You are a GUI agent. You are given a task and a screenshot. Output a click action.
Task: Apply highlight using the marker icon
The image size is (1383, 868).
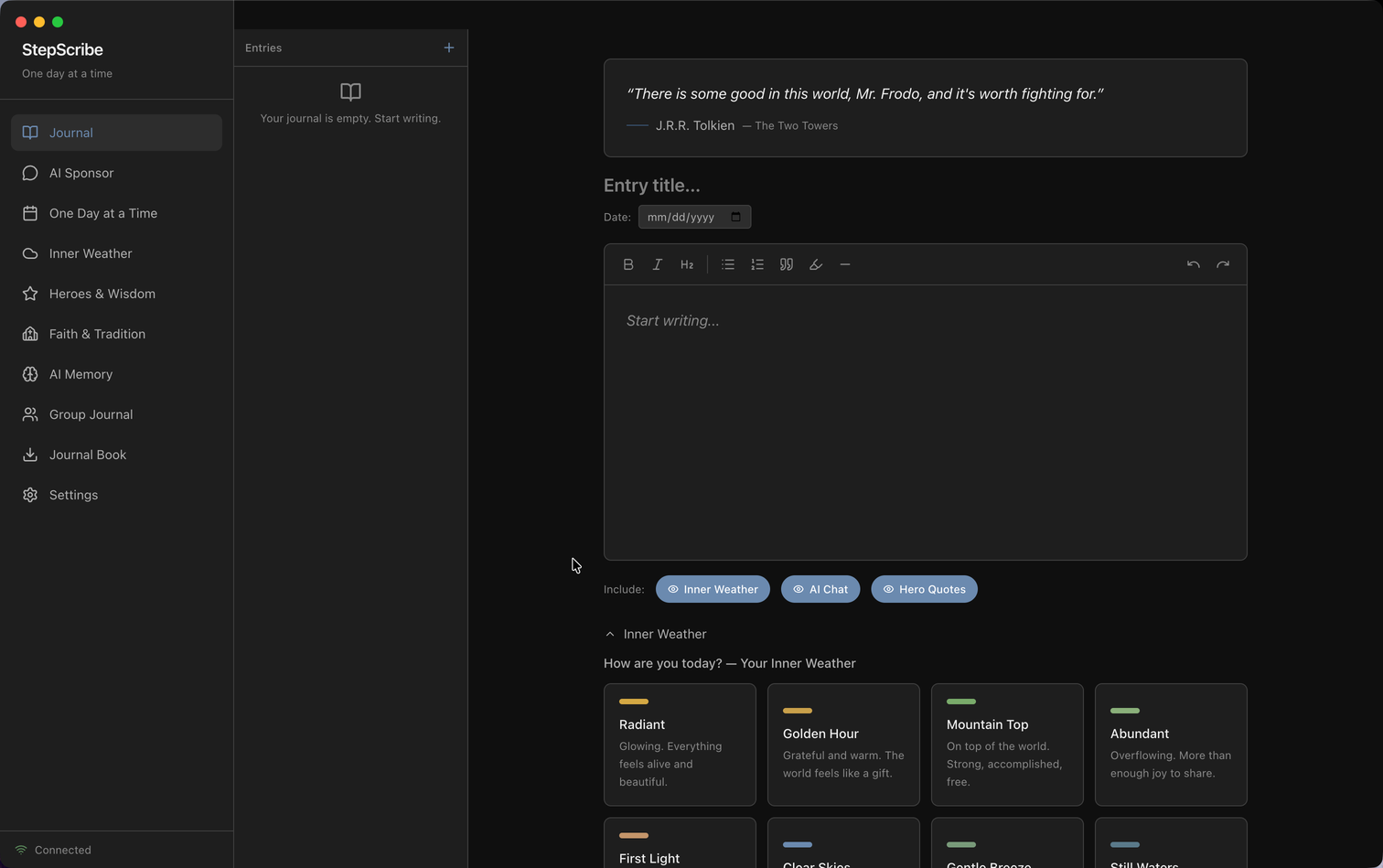[815, 264]
